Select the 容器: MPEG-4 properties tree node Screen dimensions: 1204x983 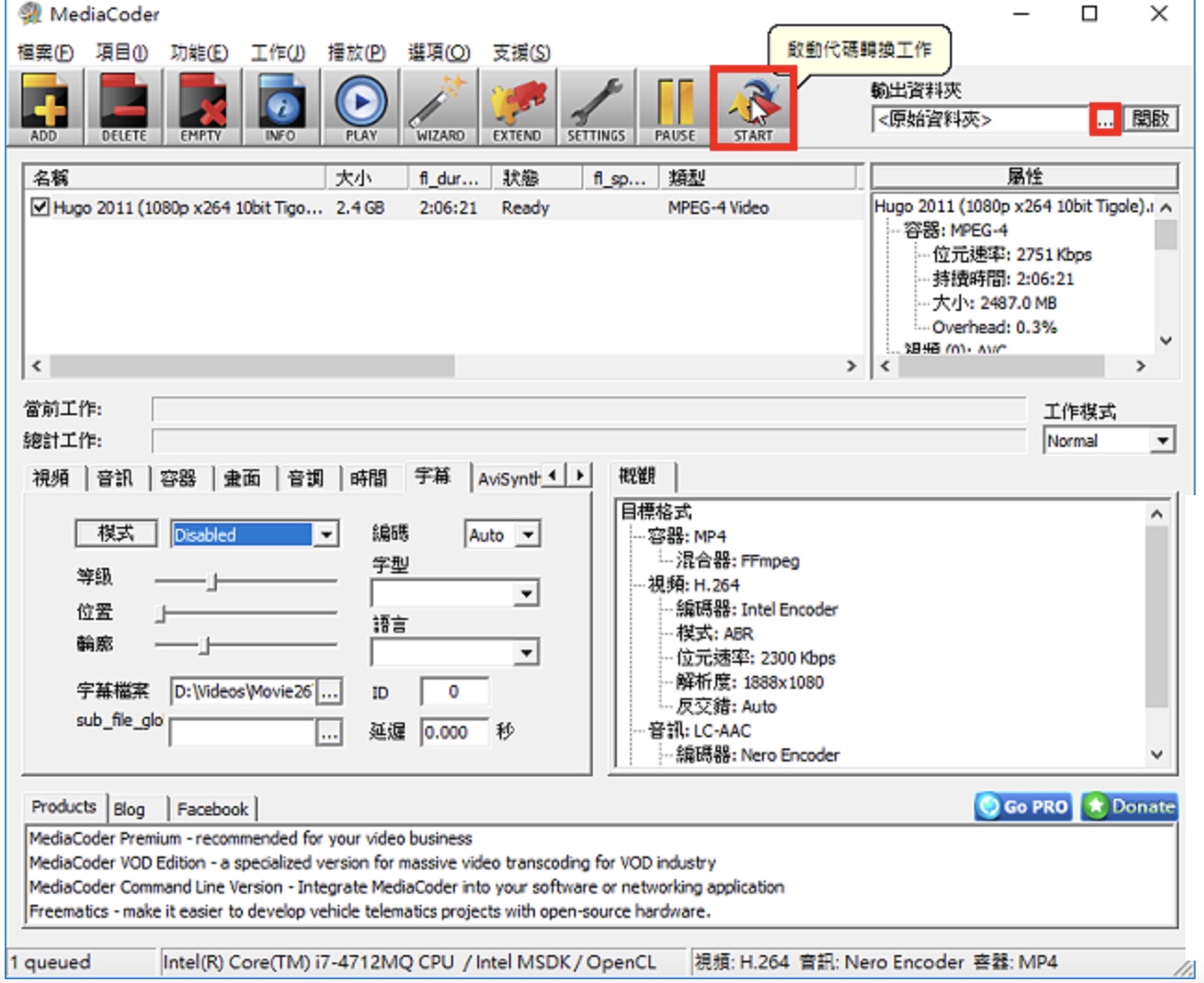tap(956, 230)
